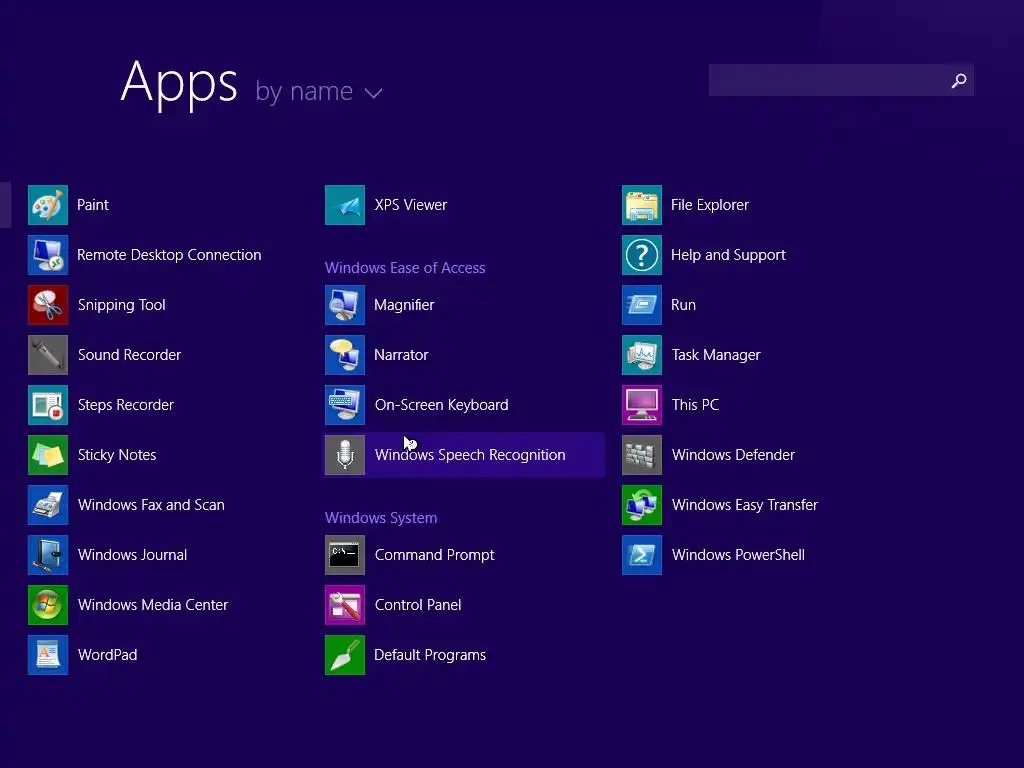Click the Sound Recorder microphone icon
Viewport: 1024px width, 768px height.
[48, 355]
